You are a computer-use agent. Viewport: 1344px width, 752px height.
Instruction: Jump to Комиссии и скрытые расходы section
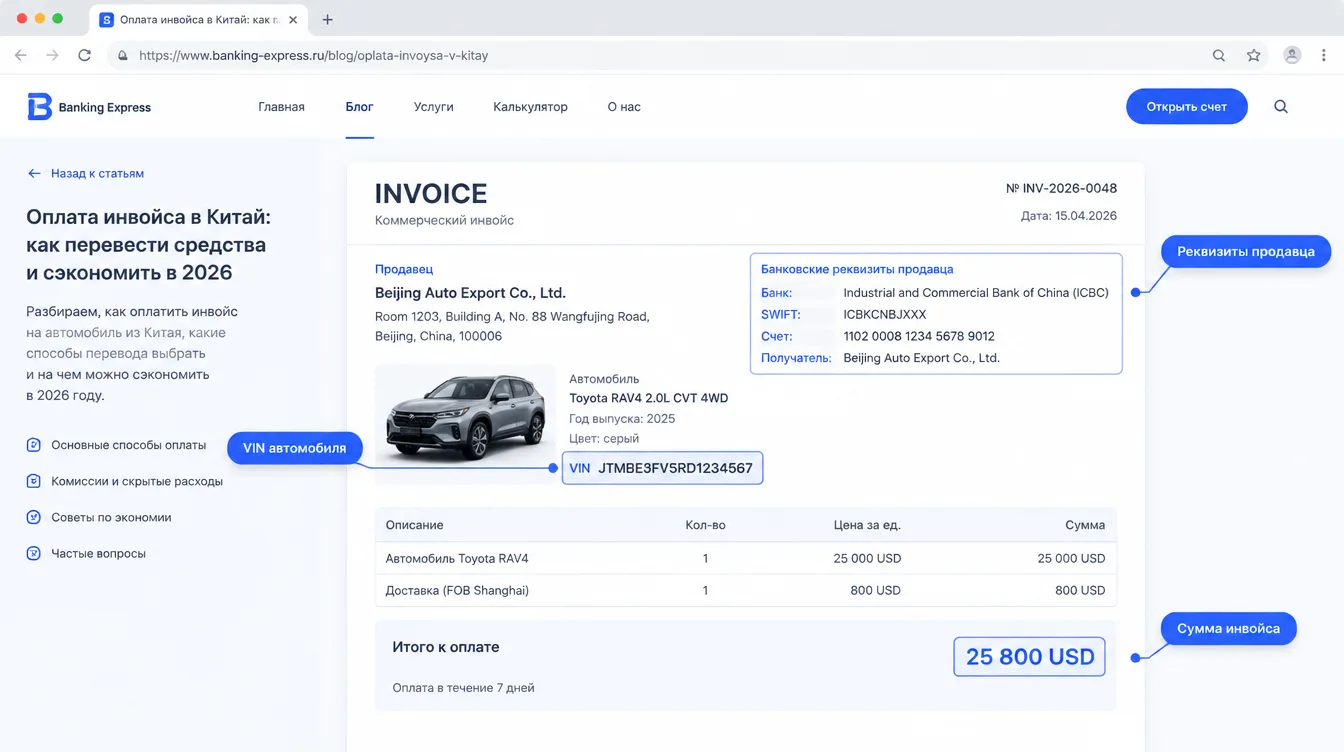pyautogui.click(x=137, y=481)
